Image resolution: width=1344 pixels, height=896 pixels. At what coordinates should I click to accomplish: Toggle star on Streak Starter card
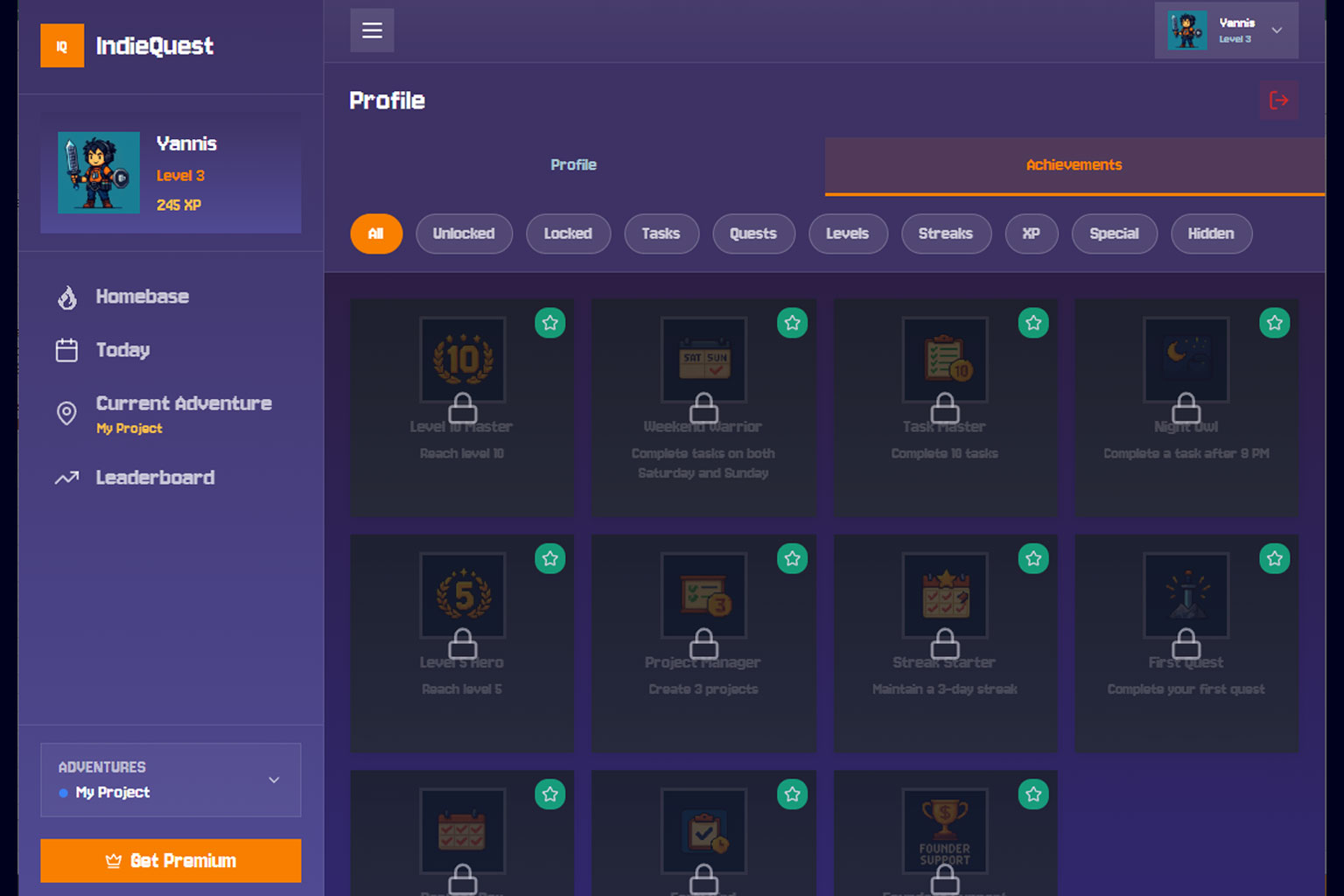1033,558
